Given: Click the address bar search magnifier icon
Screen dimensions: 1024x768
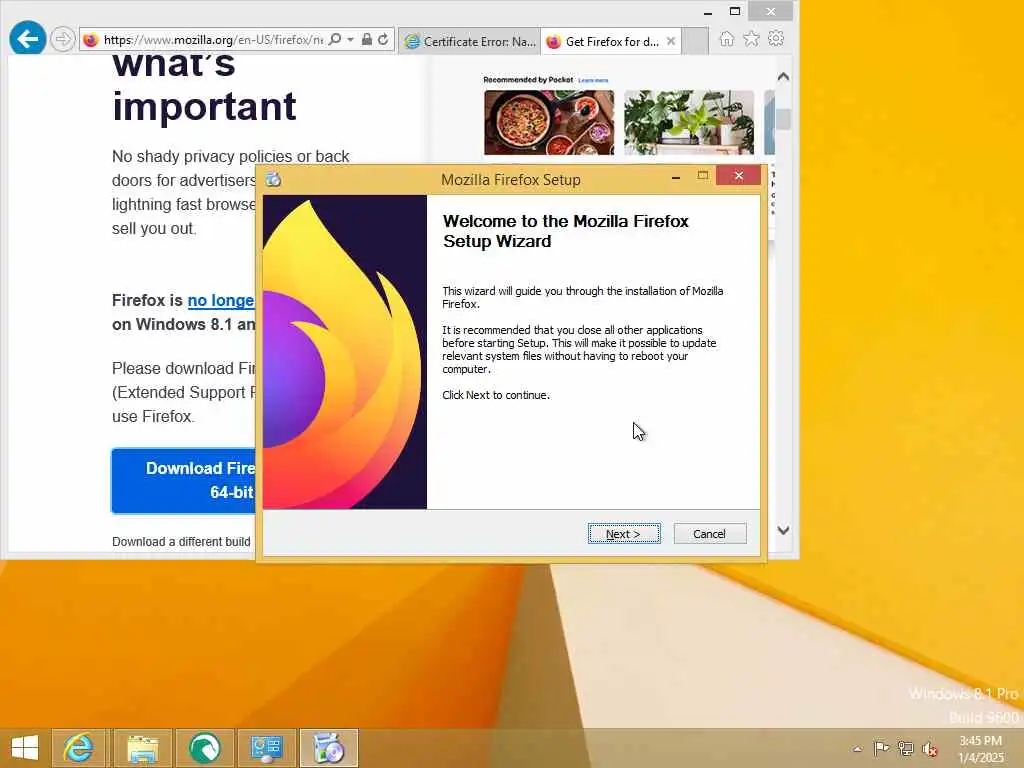Looking at the screenshot, I should click(334, 40).
